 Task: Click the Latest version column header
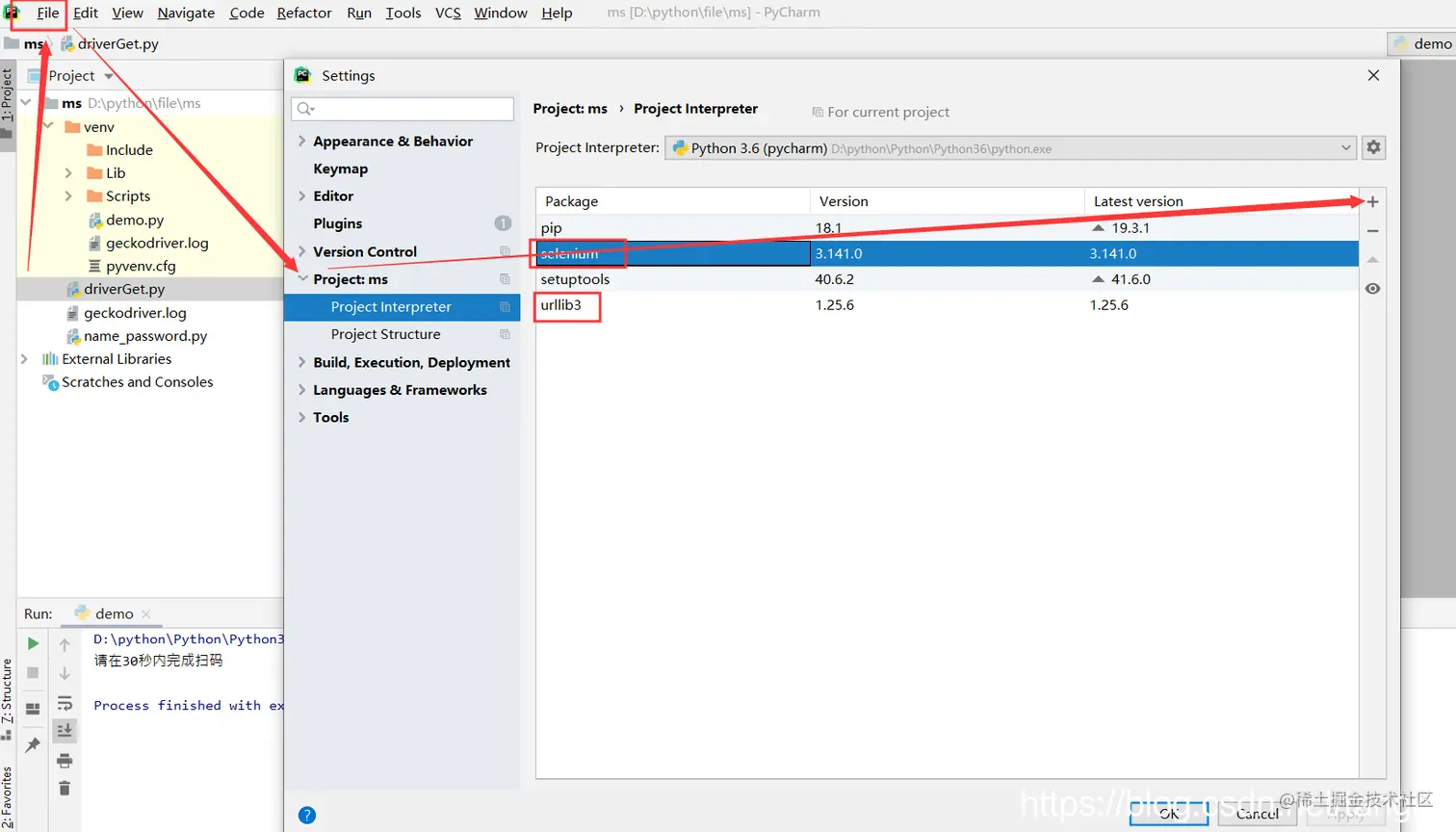coord(1221,201)
